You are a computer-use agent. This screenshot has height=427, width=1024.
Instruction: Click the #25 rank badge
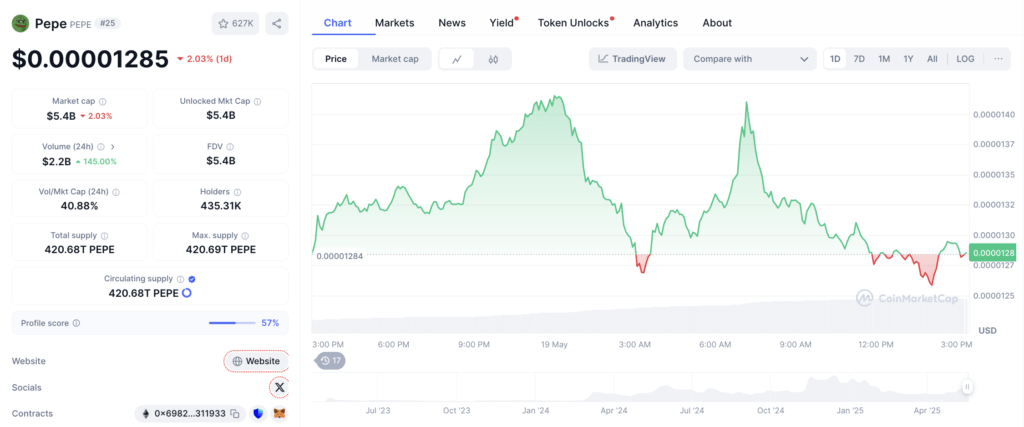pos(108,23)
